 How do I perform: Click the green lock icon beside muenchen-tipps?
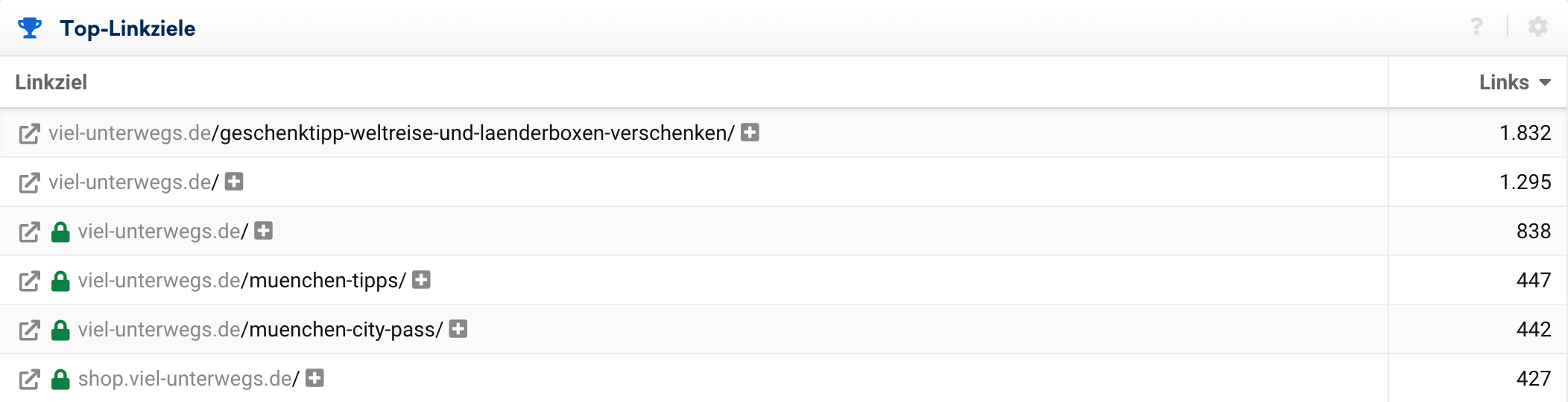[60, 281]
